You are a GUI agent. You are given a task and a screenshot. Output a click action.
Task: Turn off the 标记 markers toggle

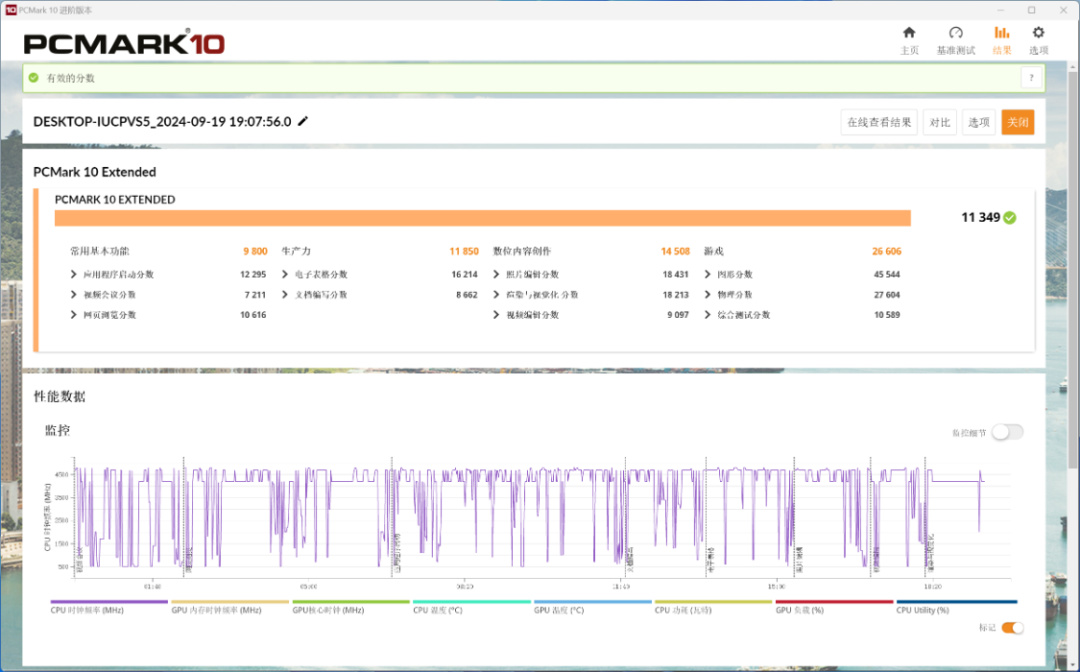[x=1012, y=627]
